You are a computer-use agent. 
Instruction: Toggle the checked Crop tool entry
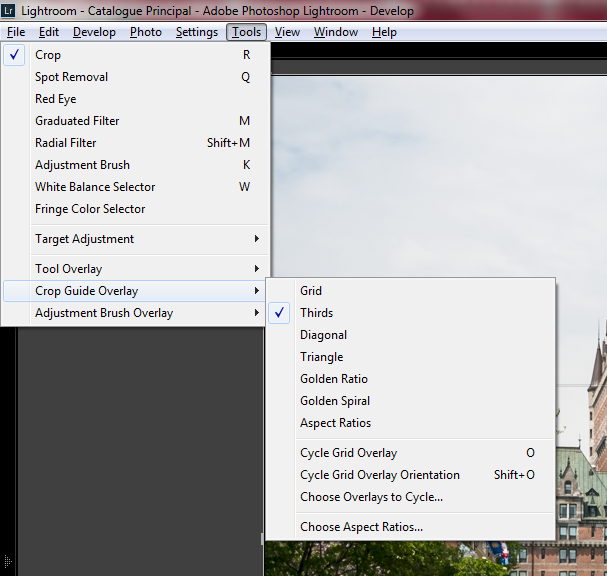click(x=135, y=55)
